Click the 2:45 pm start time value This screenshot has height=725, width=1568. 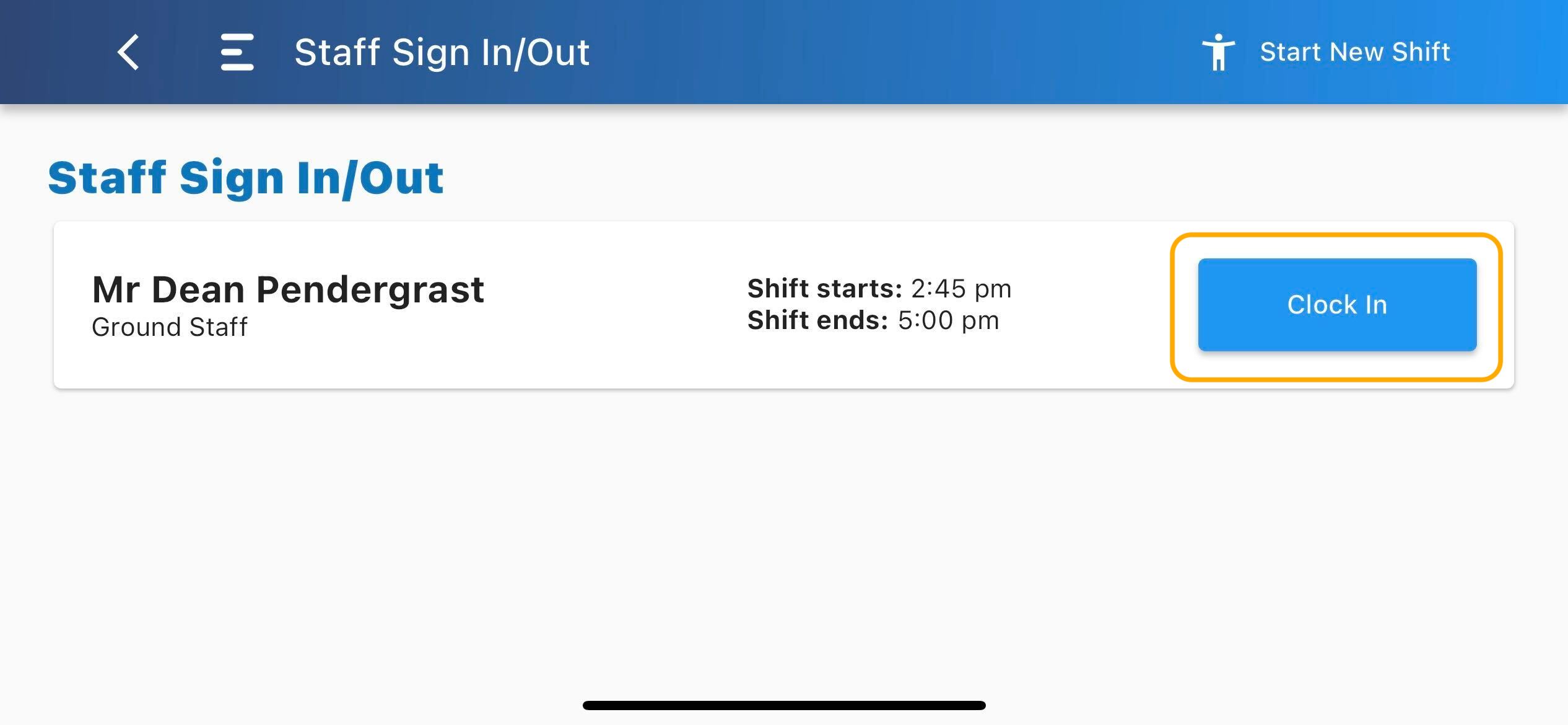click(961, 289)
